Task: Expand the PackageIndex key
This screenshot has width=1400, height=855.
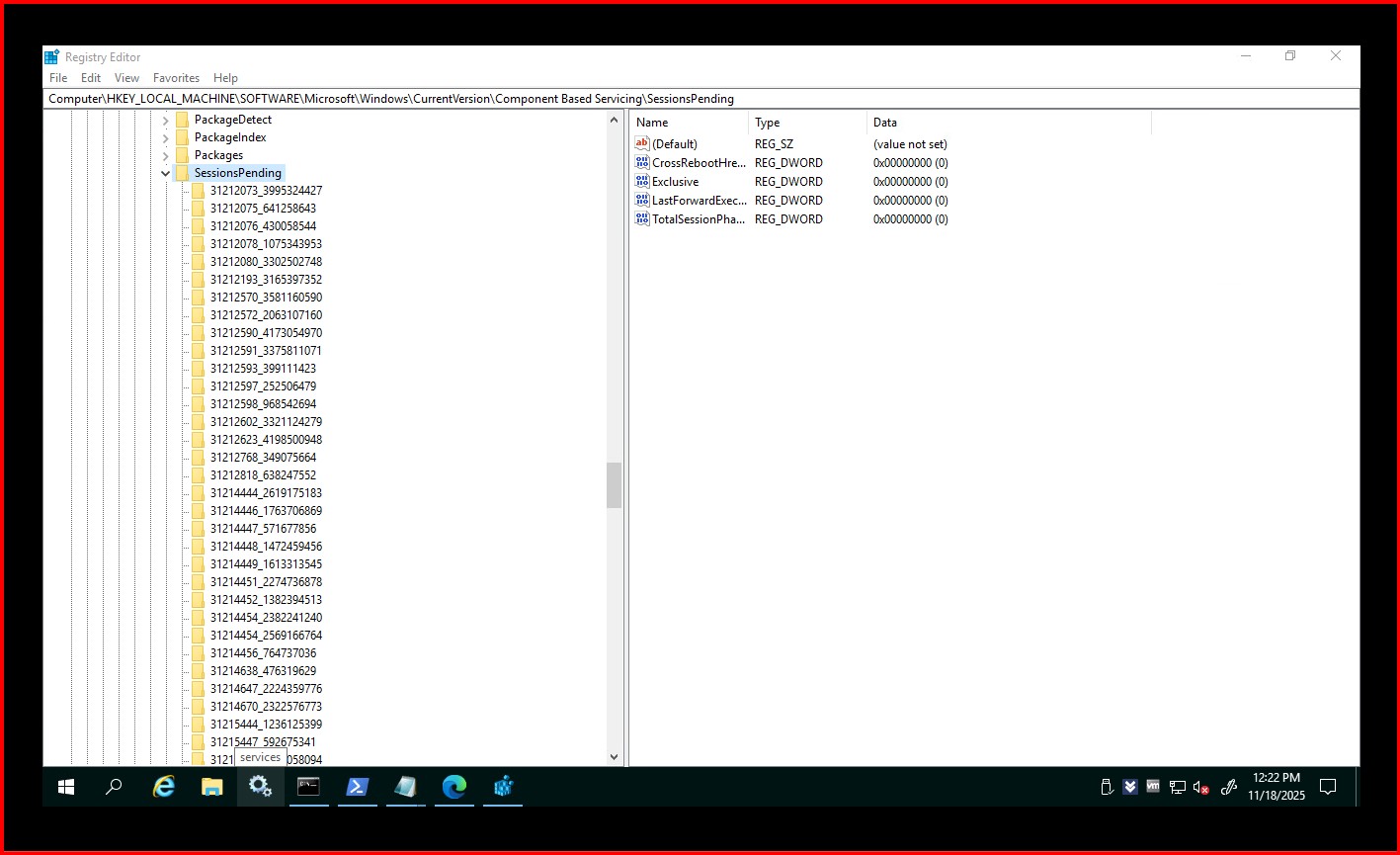Action: pos(166,137)
